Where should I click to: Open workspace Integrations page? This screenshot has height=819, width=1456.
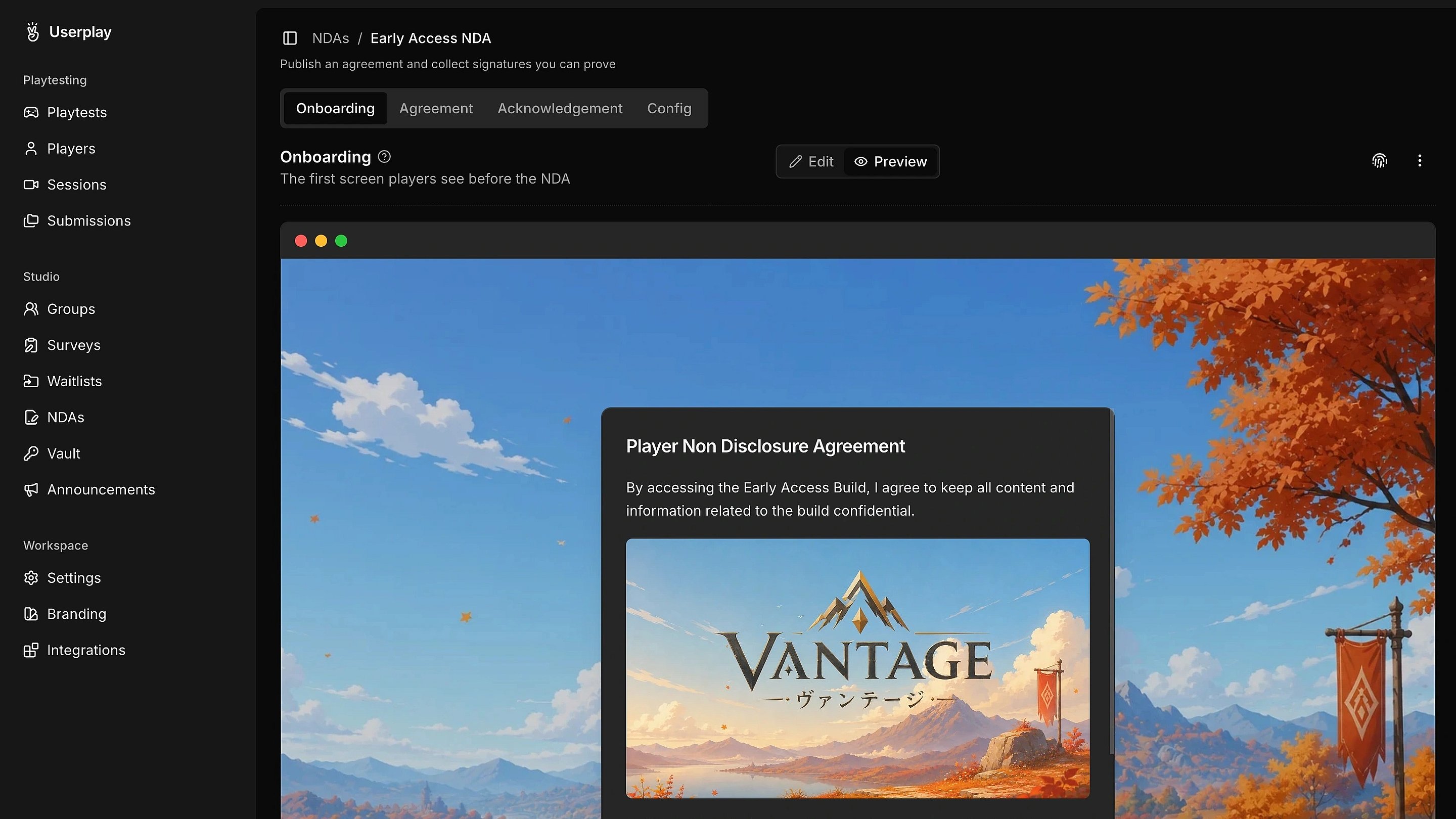tap(86, 650)
